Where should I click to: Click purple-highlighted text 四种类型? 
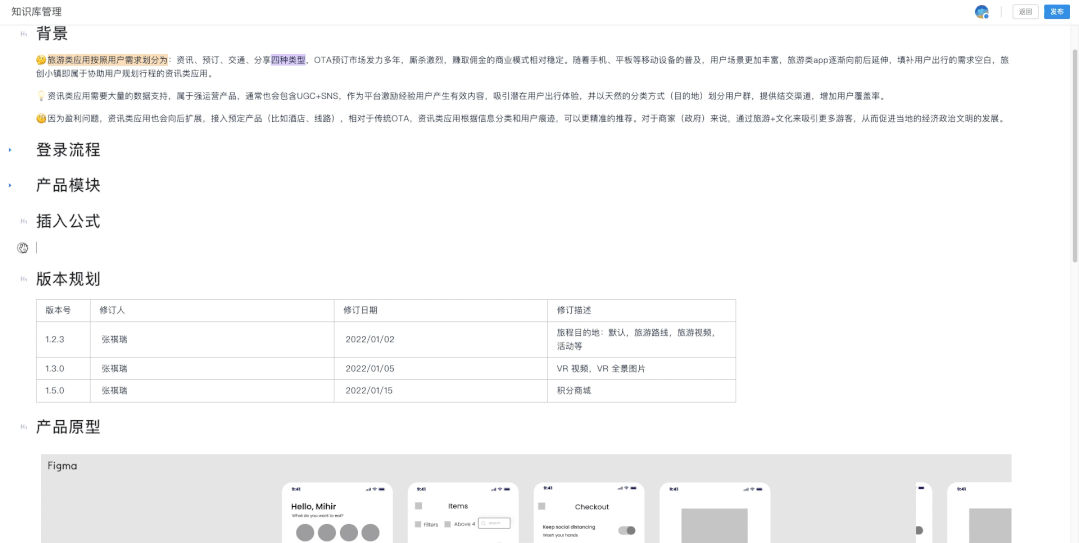[x=288, y=61]
